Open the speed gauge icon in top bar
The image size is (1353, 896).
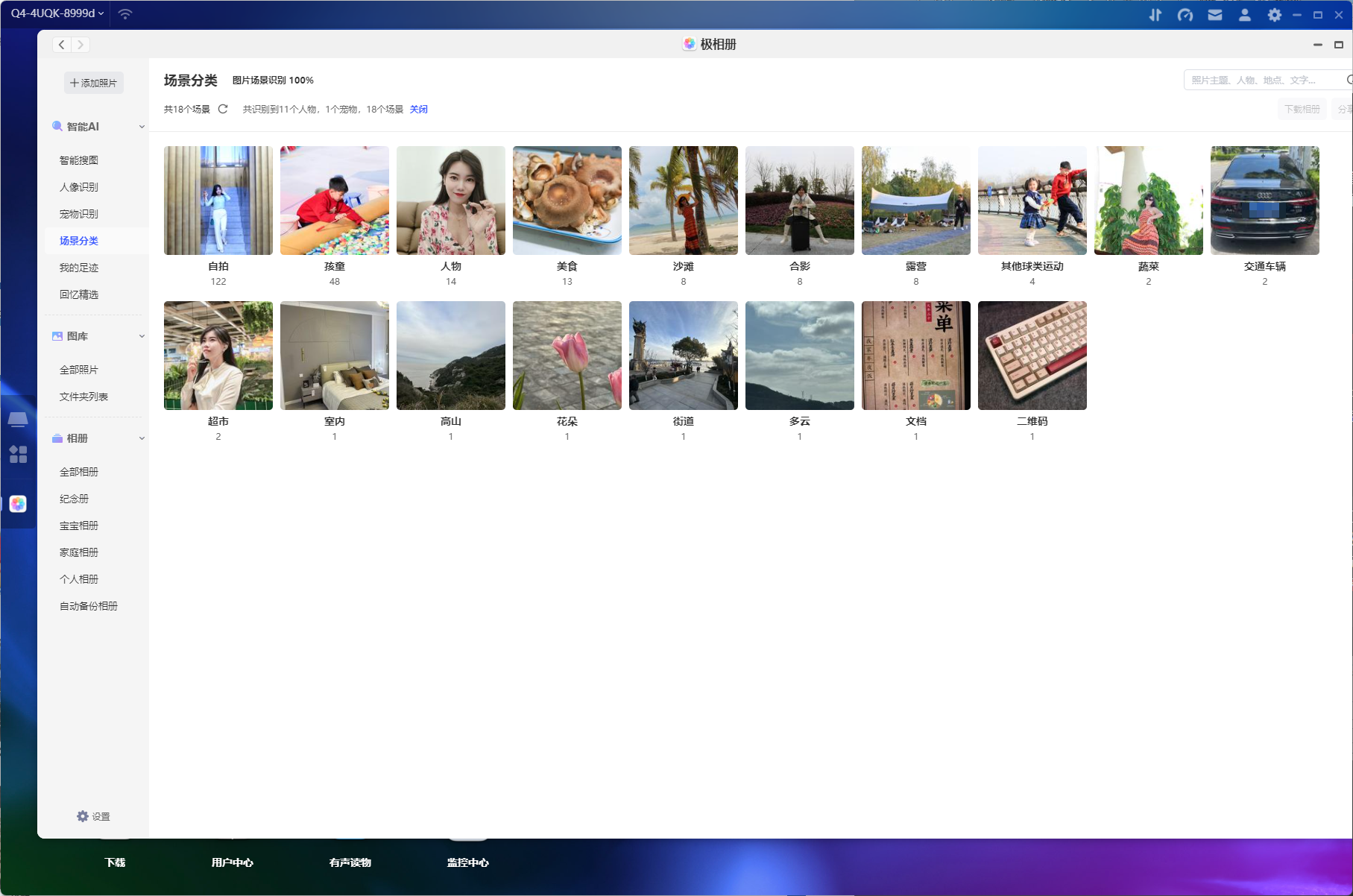[1185, 14]
